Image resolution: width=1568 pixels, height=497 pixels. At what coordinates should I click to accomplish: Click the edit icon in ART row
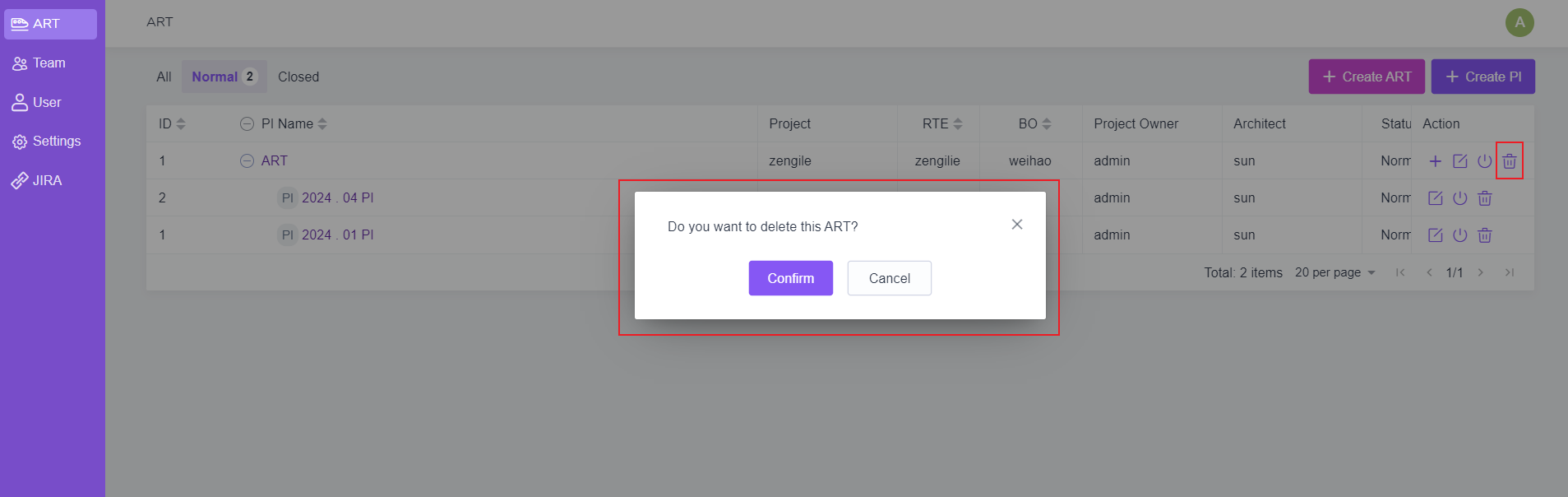(x=1459, y=161)
